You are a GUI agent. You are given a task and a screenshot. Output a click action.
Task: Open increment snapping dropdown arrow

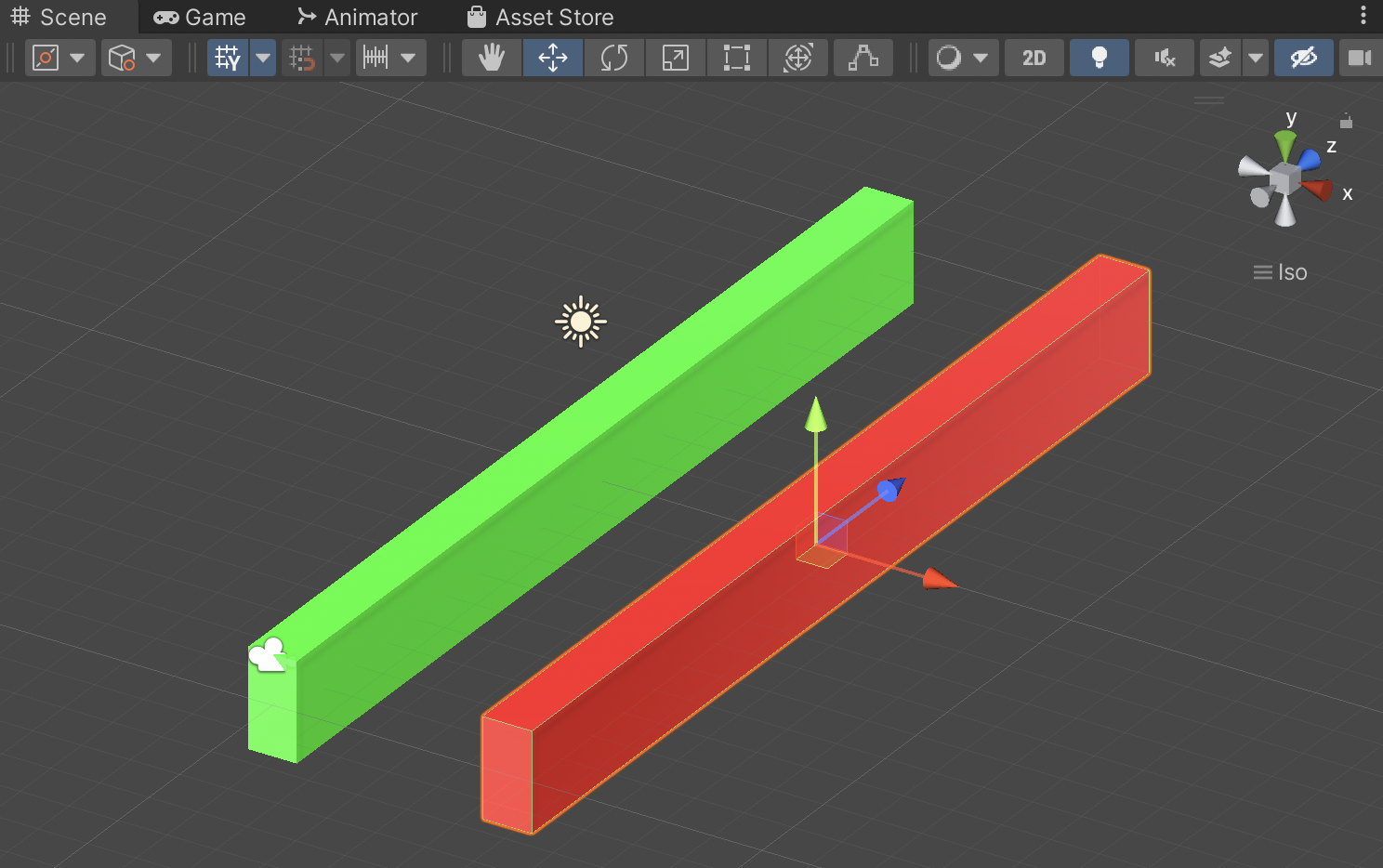coord(408,58)
